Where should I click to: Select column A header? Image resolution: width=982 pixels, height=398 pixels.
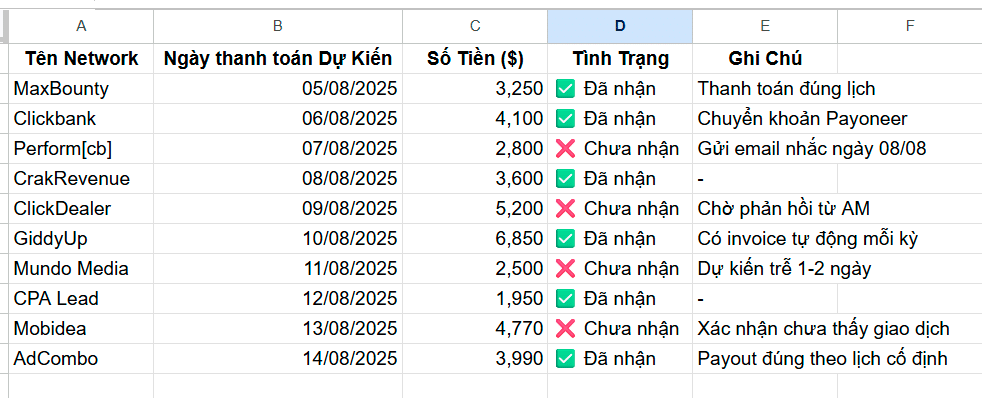[81, 26]
